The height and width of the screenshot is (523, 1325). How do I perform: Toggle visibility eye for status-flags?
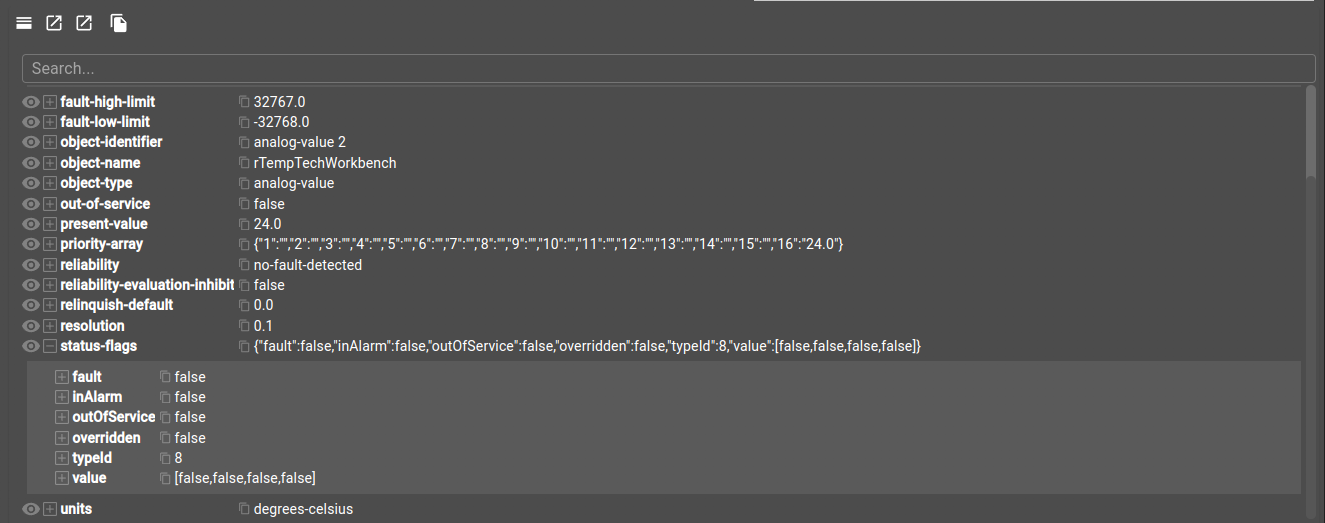(x=31, y=346)
